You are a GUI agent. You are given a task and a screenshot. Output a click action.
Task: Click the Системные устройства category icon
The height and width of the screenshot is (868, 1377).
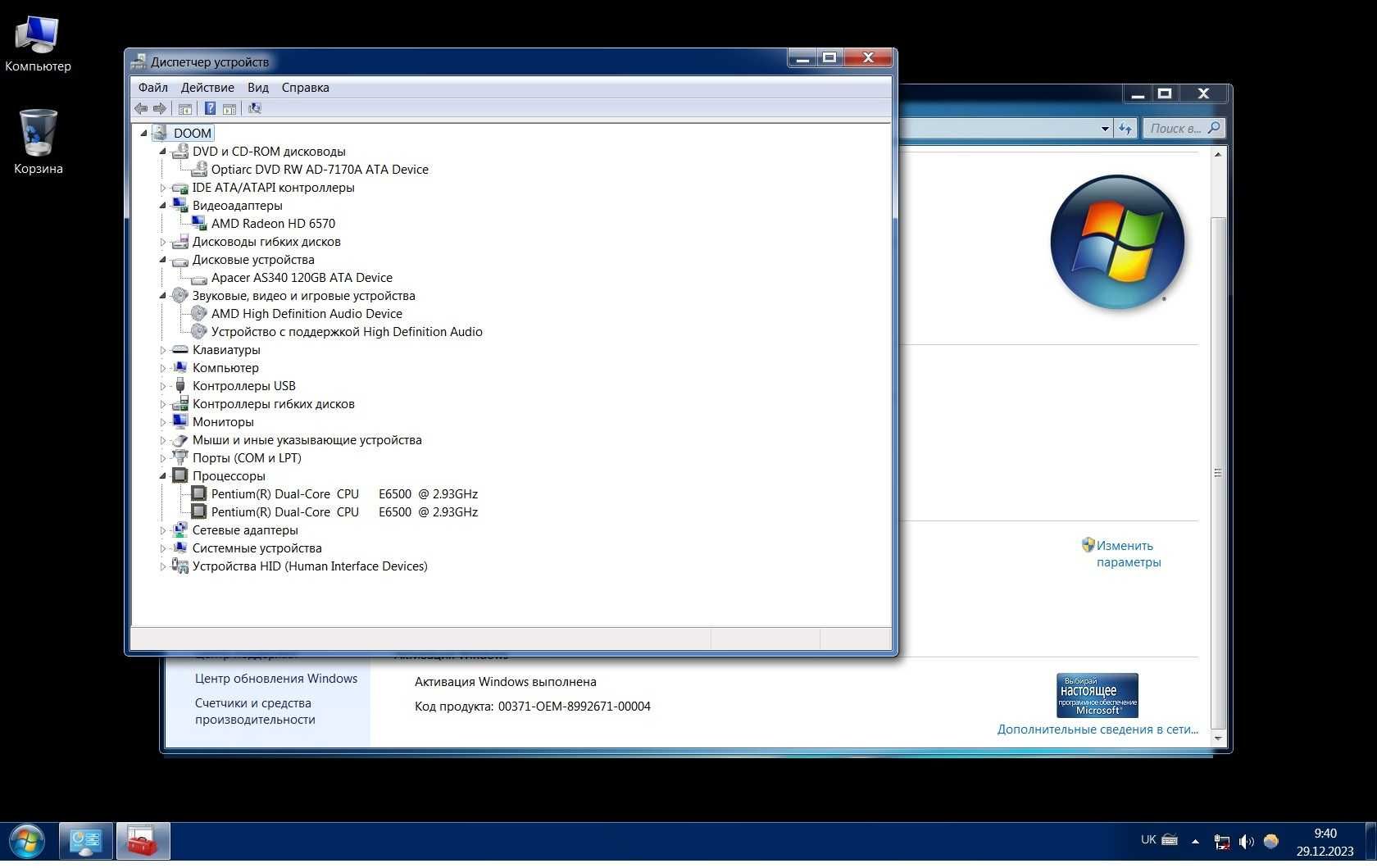pyautogui.click(x=180, y=548)
